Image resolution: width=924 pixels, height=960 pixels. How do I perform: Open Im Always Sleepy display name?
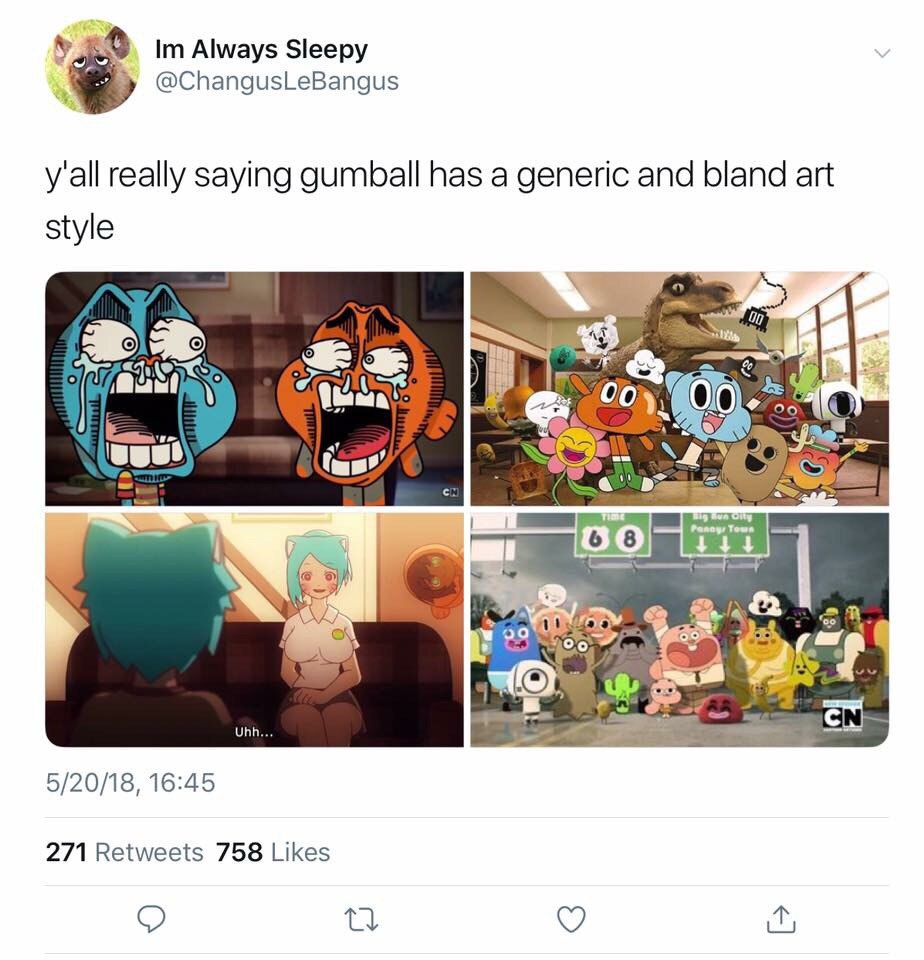261,50
